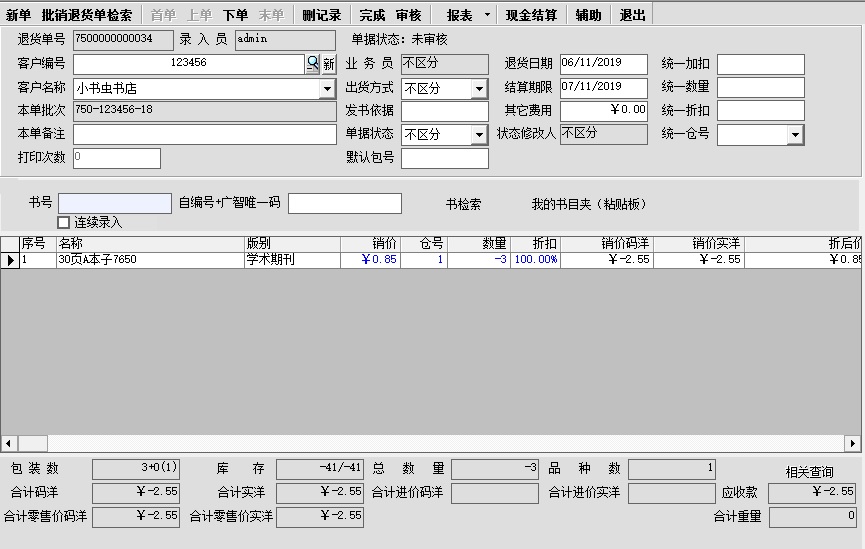Click 报表 toolbar item

[x=460, y=15]
